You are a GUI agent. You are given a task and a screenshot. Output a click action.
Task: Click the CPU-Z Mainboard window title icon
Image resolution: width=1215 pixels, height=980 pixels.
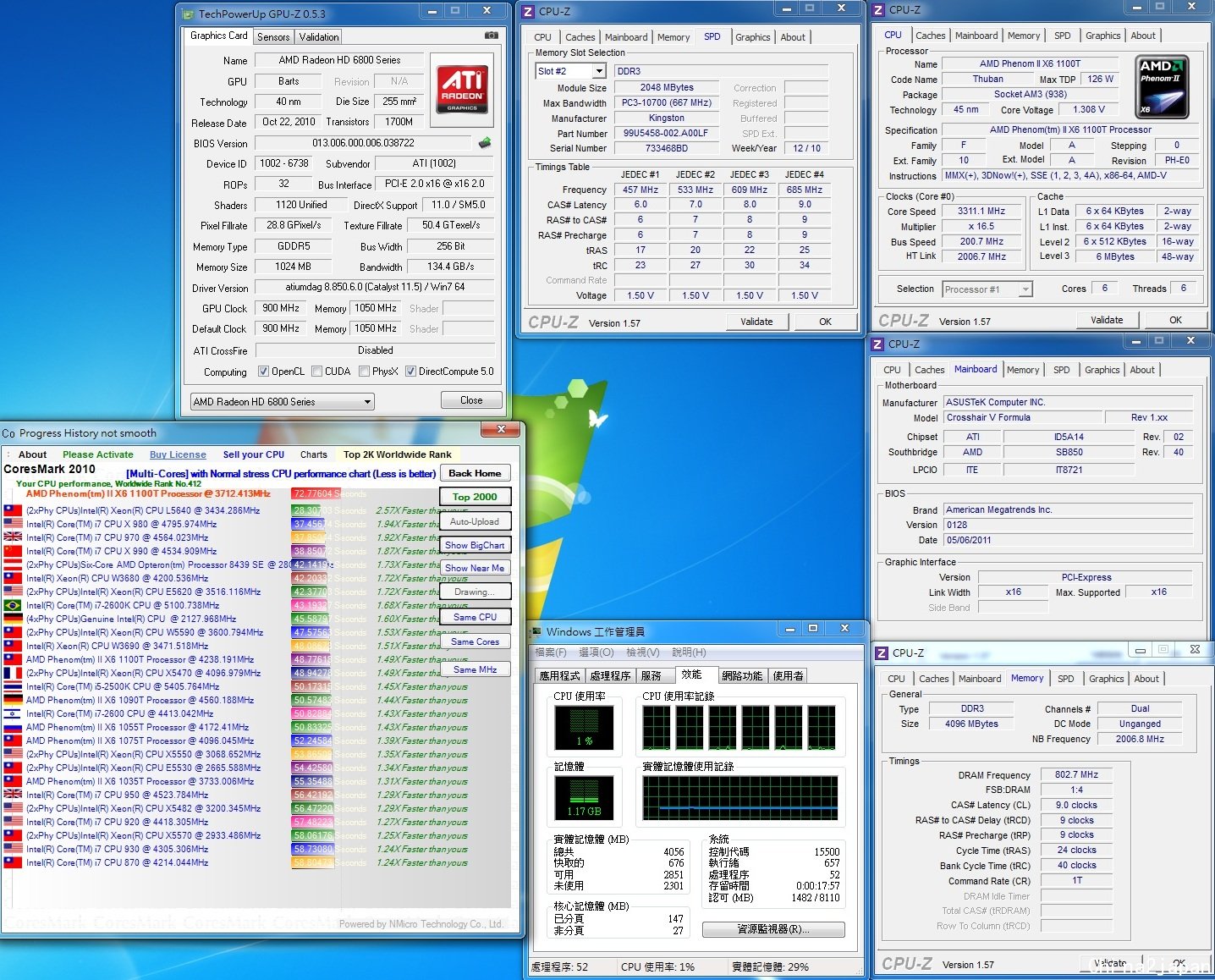pyautogui.click(x=878, y=344)
